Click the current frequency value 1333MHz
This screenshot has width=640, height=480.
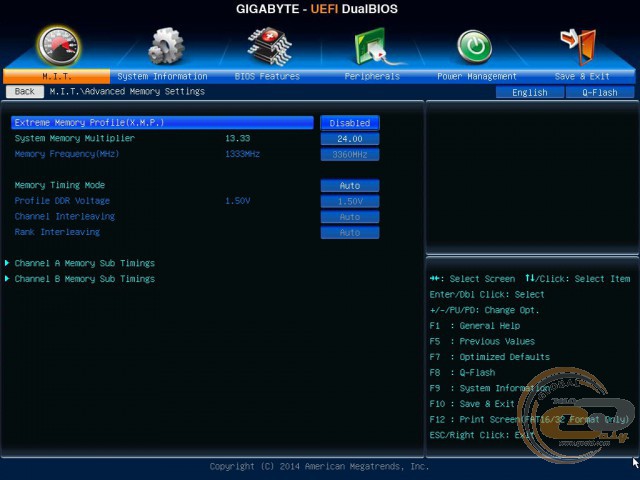[242, 154]
